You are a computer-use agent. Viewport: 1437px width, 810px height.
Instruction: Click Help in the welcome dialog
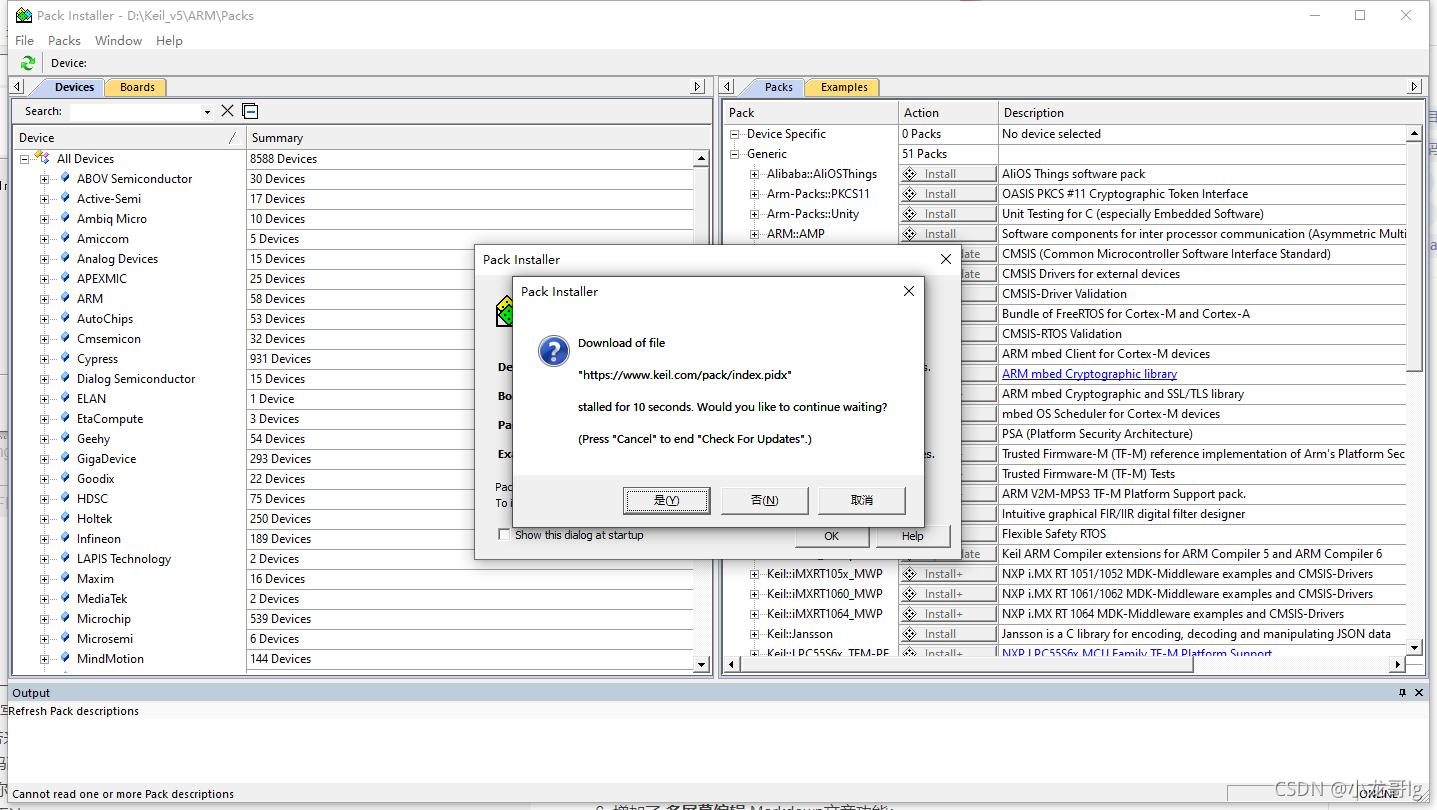(x=912, y=536)
